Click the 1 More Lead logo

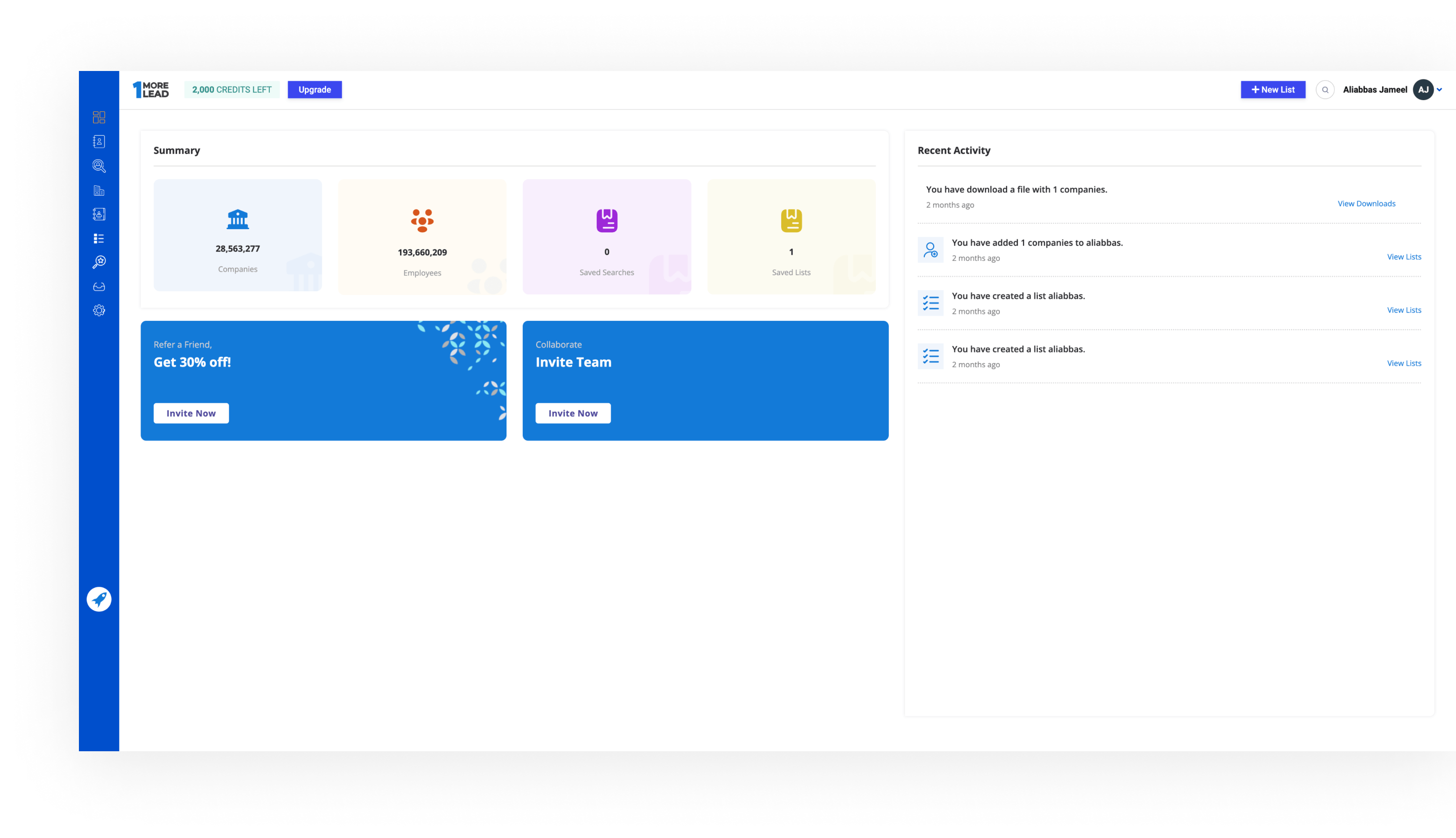(x=151, y=90)
